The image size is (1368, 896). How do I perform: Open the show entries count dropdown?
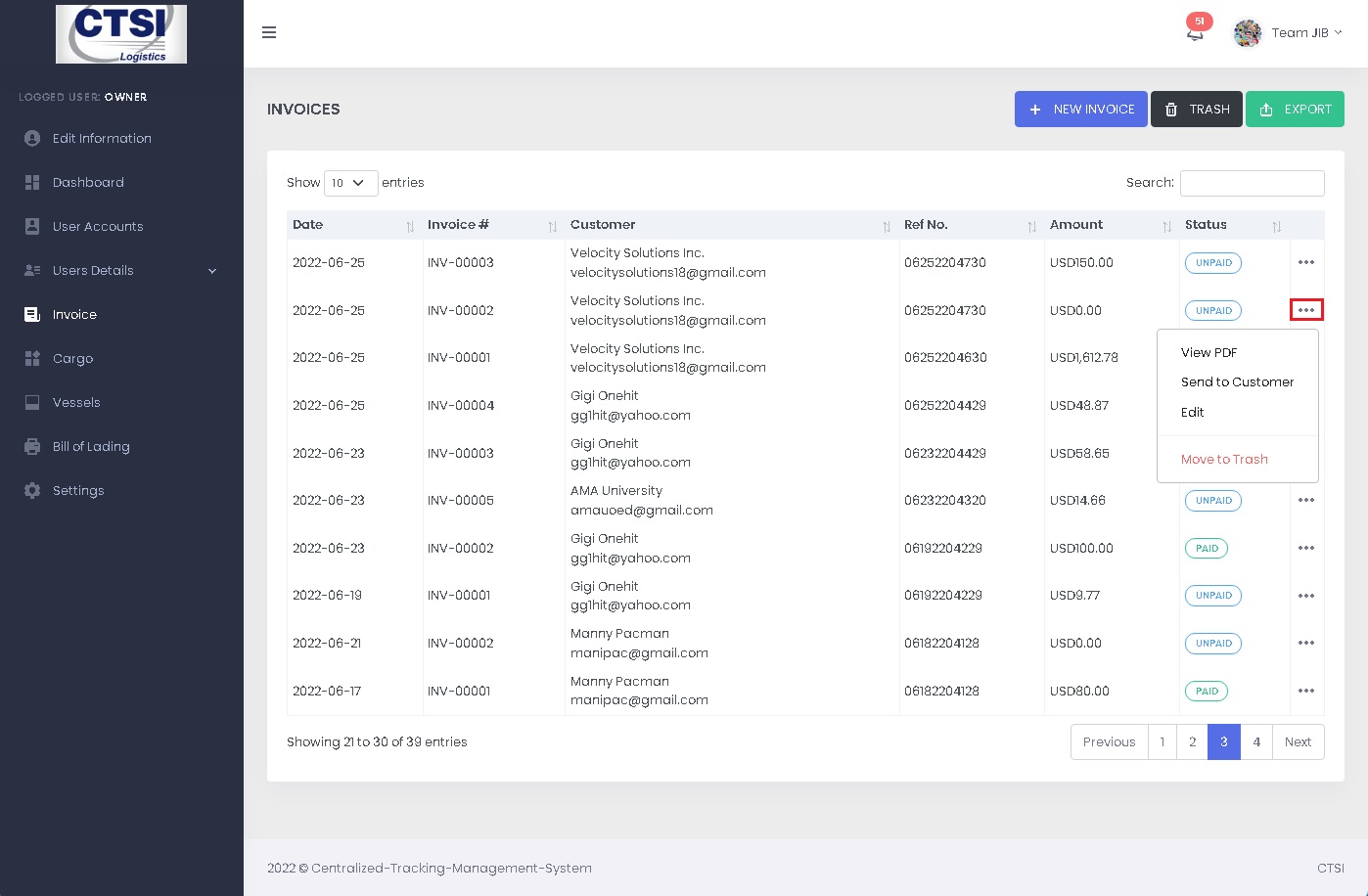click(x=350, y=183)
